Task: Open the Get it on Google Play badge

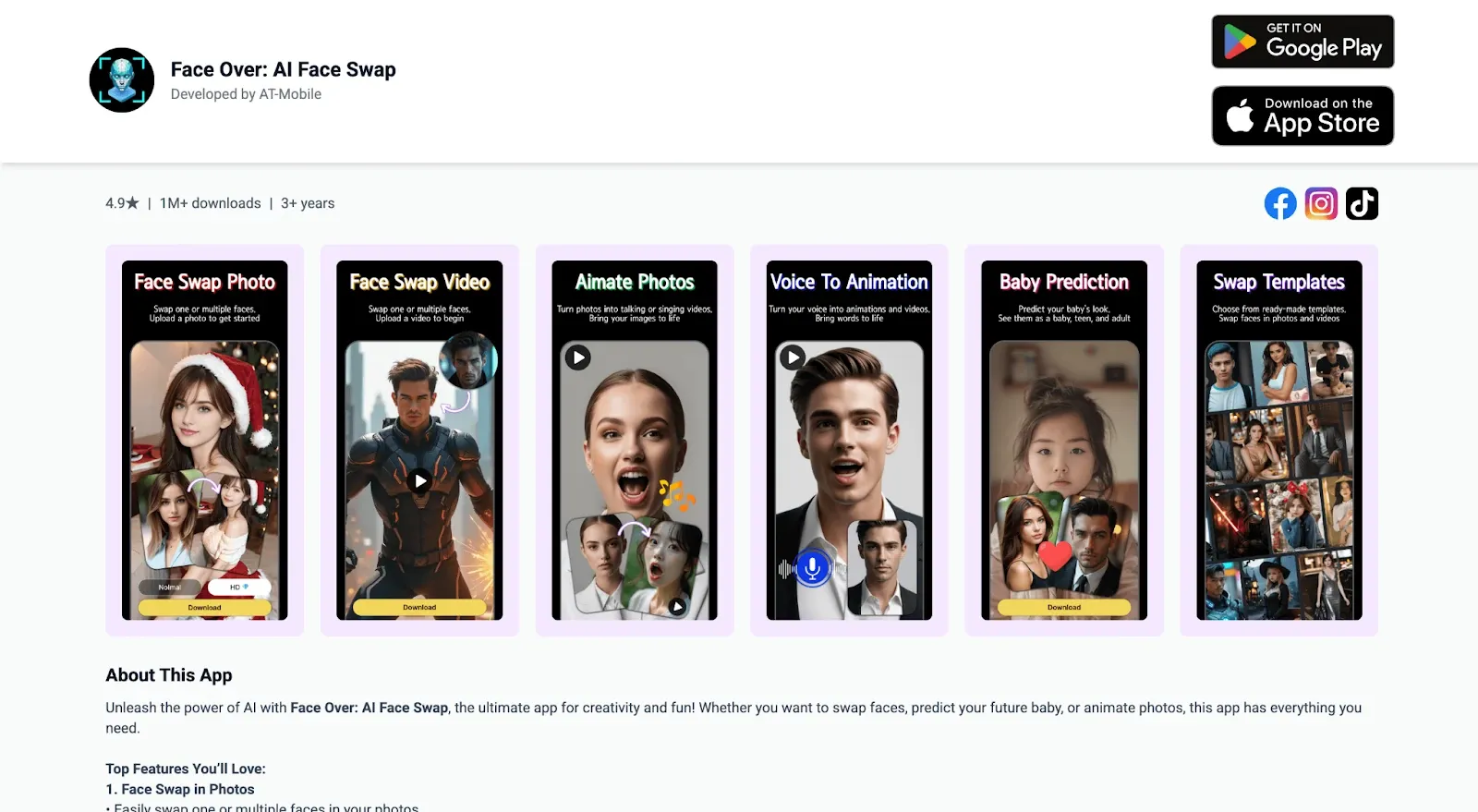Action: point(1302,42)
